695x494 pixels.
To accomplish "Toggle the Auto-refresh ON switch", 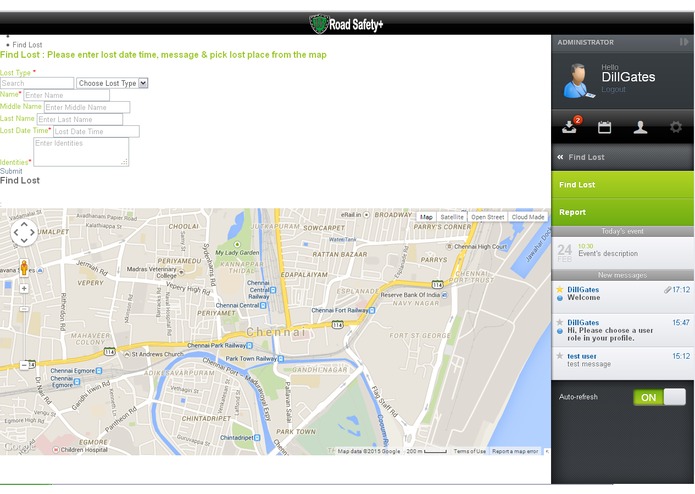I will pos(660,397).
